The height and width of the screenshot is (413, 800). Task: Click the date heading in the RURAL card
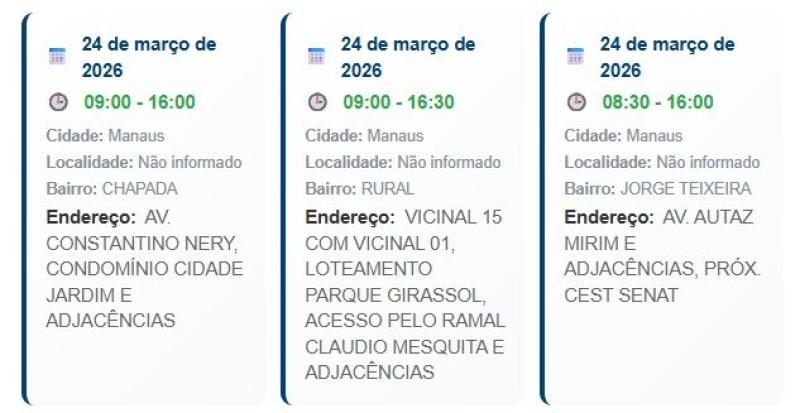[408, 57]
